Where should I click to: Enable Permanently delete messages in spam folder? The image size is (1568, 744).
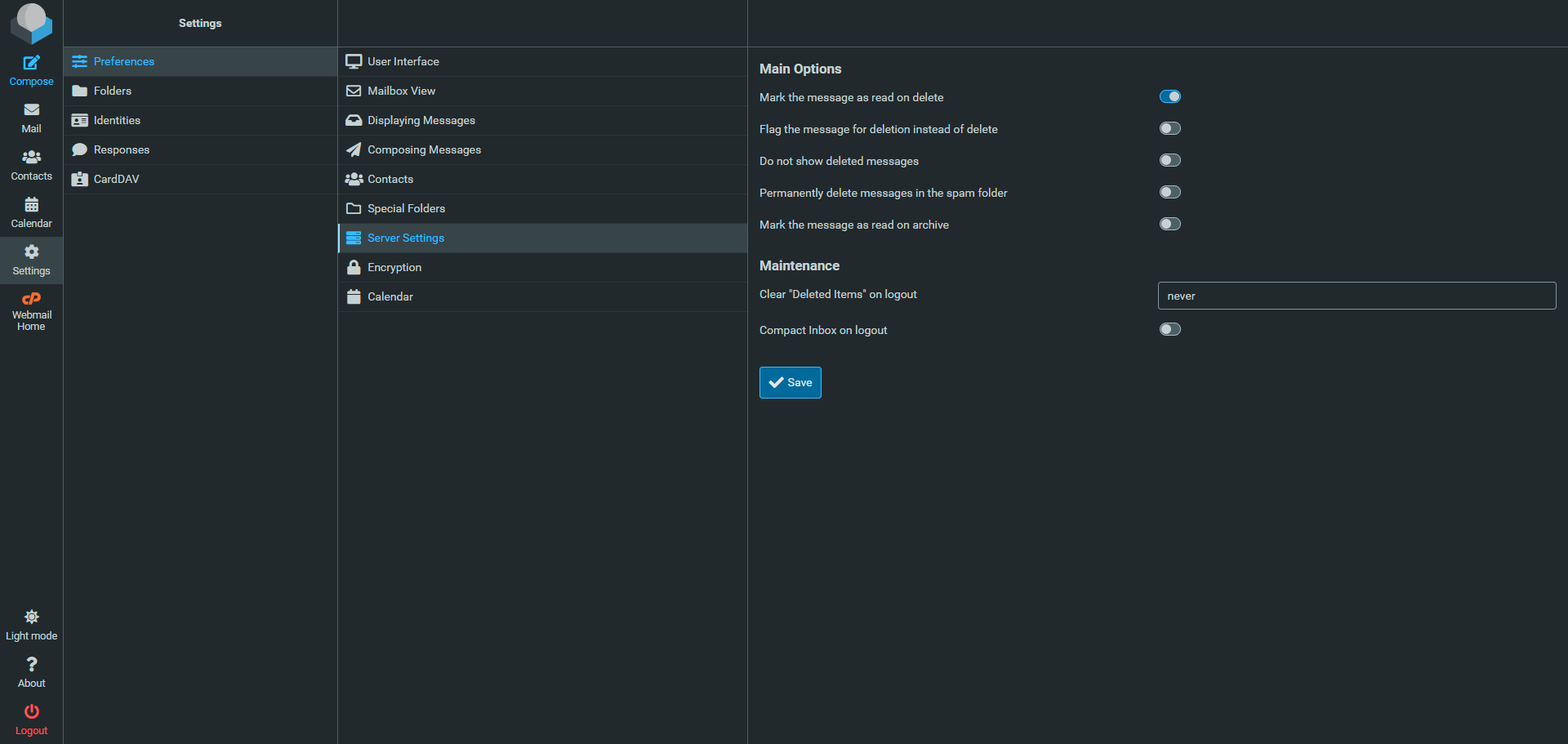click(x=1169, y=193)
